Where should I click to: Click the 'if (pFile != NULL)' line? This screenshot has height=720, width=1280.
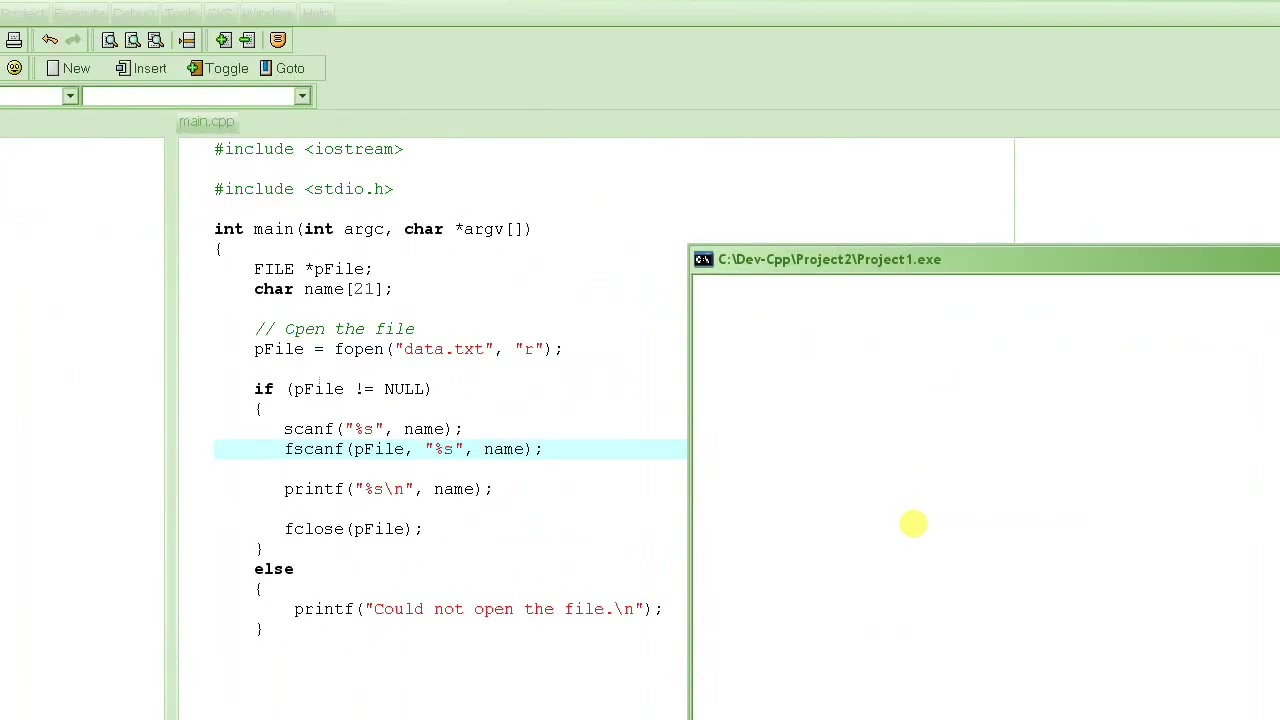pos(342,389)
